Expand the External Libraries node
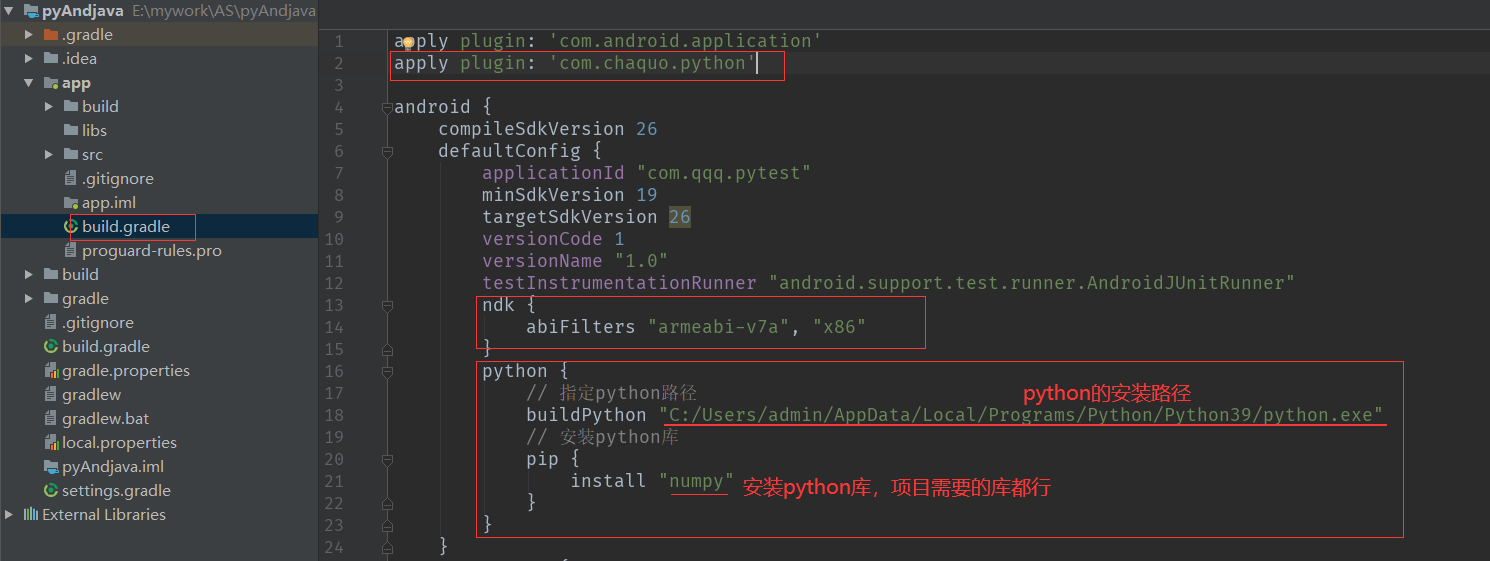 (x=9, y=515)
